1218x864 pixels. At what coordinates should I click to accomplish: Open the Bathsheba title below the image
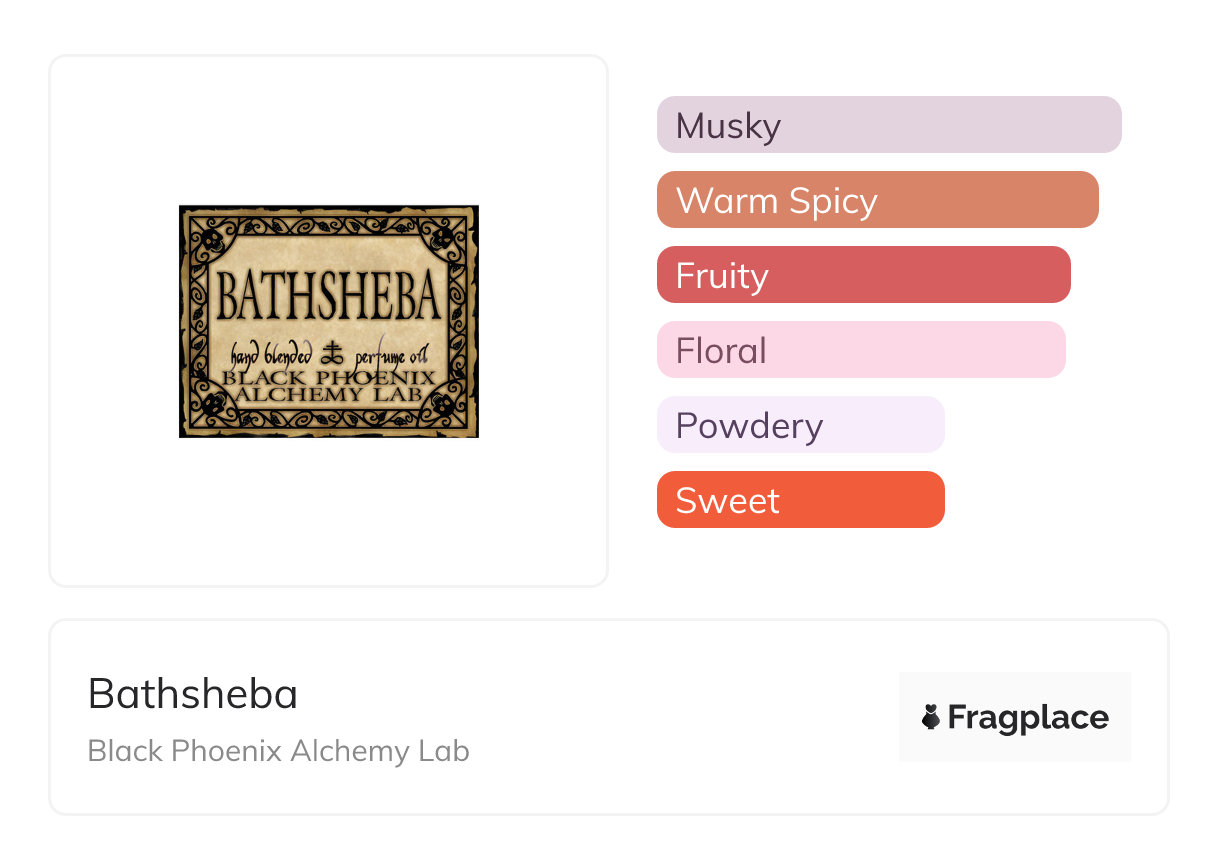(x=193, y=694)
